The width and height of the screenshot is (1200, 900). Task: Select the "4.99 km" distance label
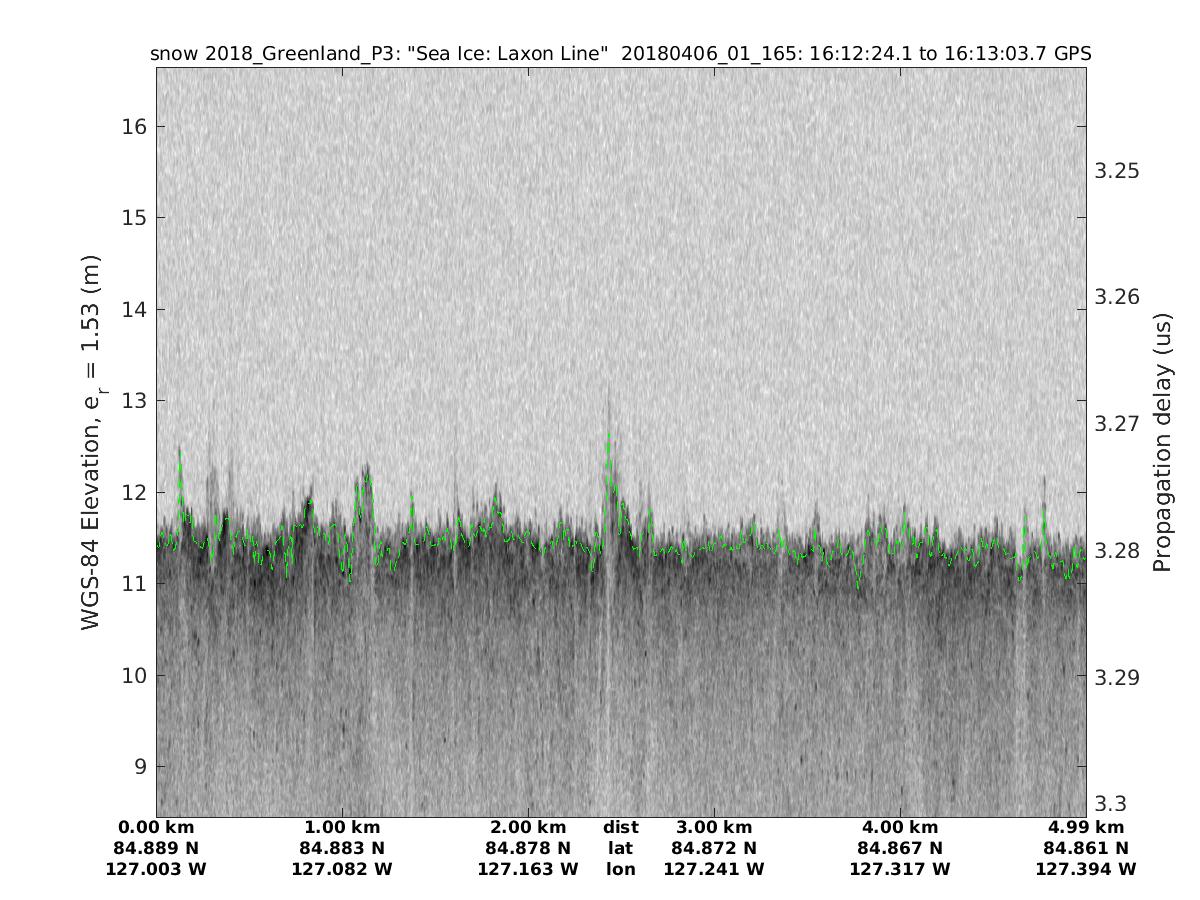click(x=1086, y=828)
